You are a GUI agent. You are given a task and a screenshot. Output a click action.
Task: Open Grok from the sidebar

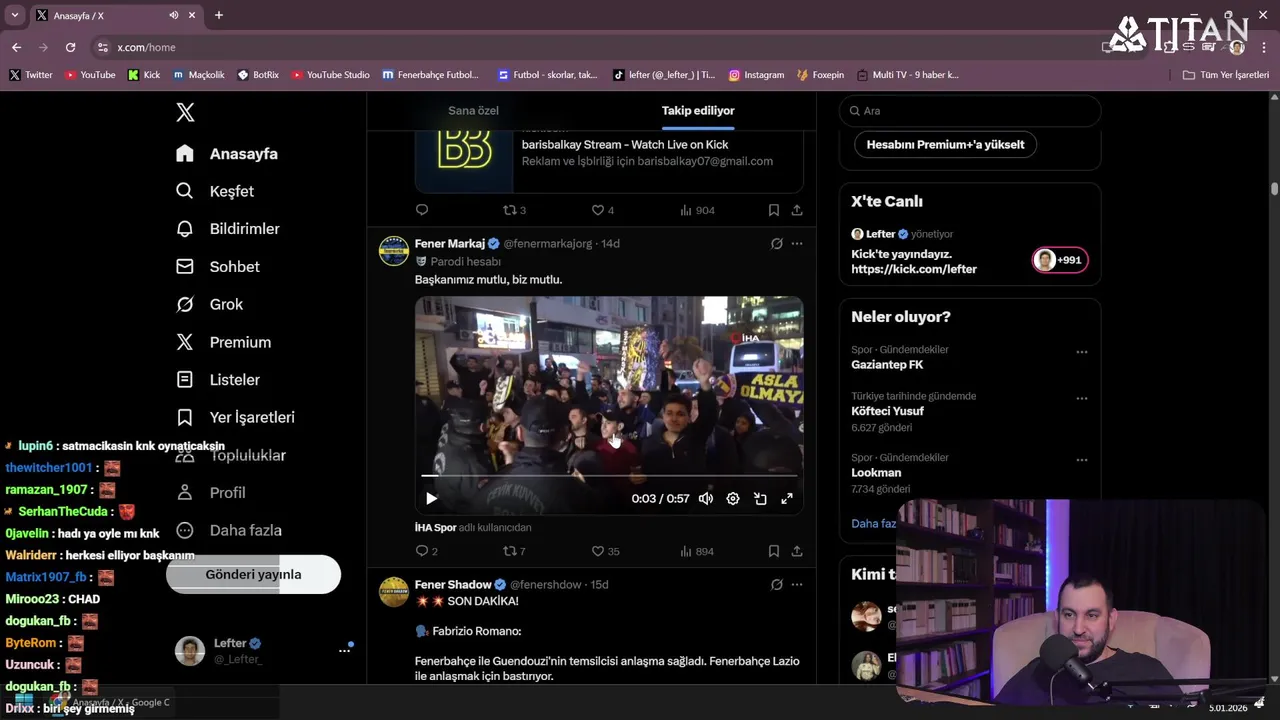(210, 304)
